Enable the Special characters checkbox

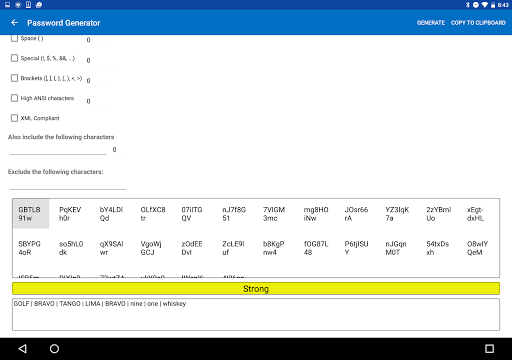(x=14, y=58)
